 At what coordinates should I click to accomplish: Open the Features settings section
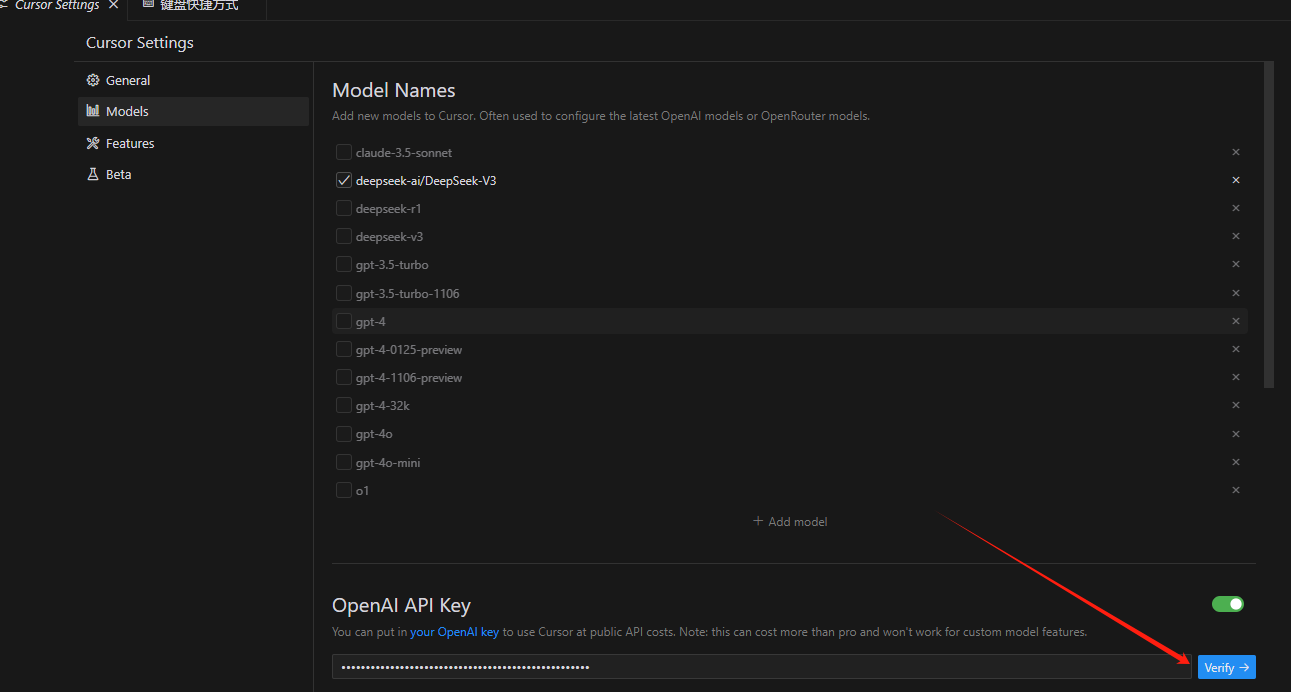(x=193, y=143)
